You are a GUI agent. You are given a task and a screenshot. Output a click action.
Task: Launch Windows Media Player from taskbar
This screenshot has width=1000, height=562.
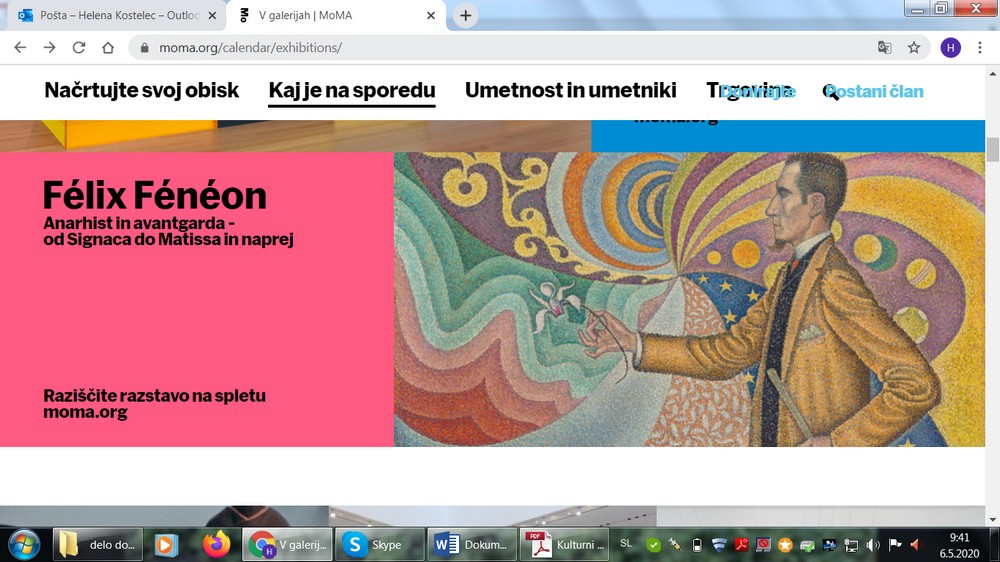pyautogui.click(x=166, y=544)
